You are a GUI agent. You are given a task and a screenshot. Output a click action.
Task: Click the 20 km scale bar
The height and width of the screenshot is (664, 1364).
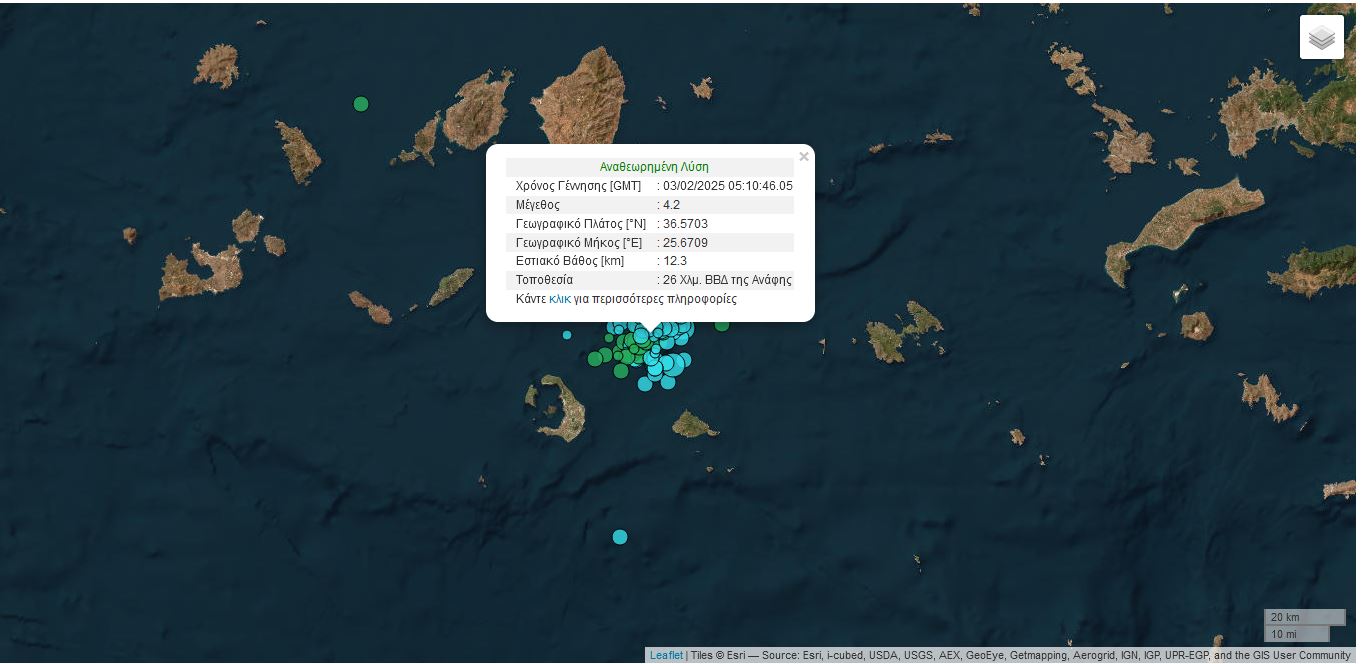click(x=1303, y=617)
